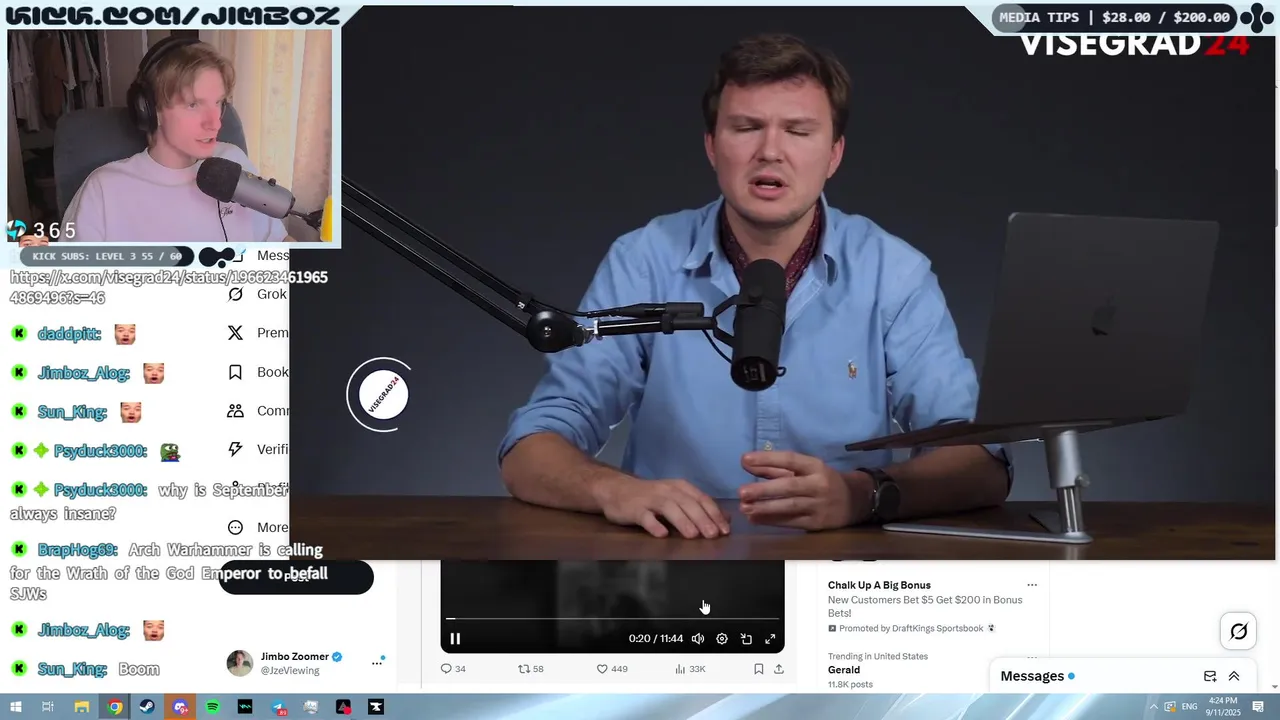Click the visegrad24 status link in chat
1280x720 pixels.
pos(168,287)
